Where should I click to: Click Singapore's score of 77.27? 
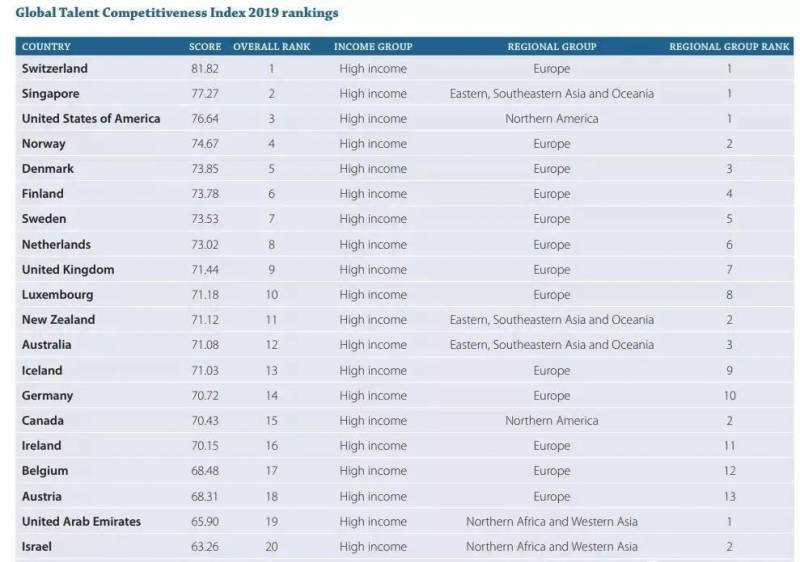pyautogui.click(x=205, y=94)
